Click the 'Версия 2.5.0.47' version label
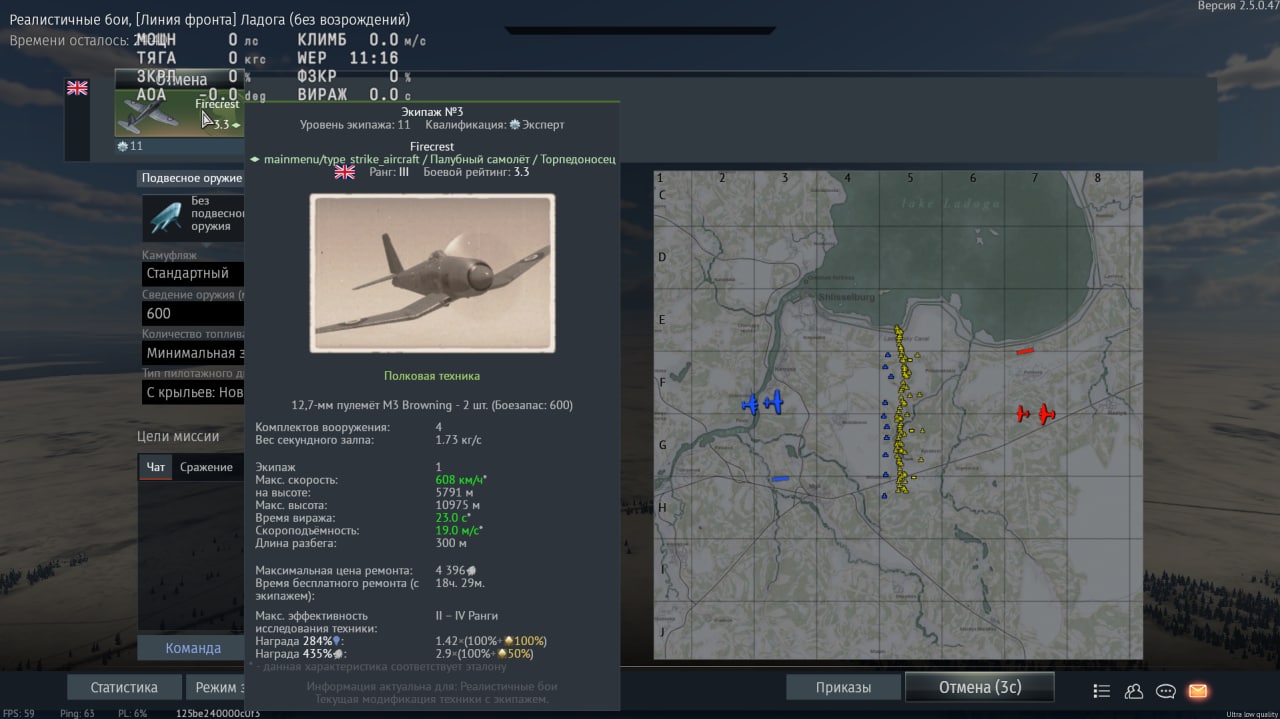1280x719 pixels. [x=1238, y=6]
